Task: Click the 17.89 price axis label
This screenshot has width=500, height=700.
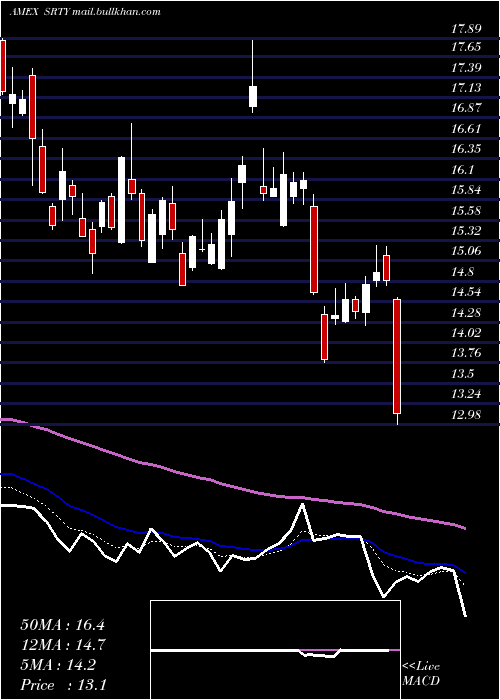Action: coord(466,29)
